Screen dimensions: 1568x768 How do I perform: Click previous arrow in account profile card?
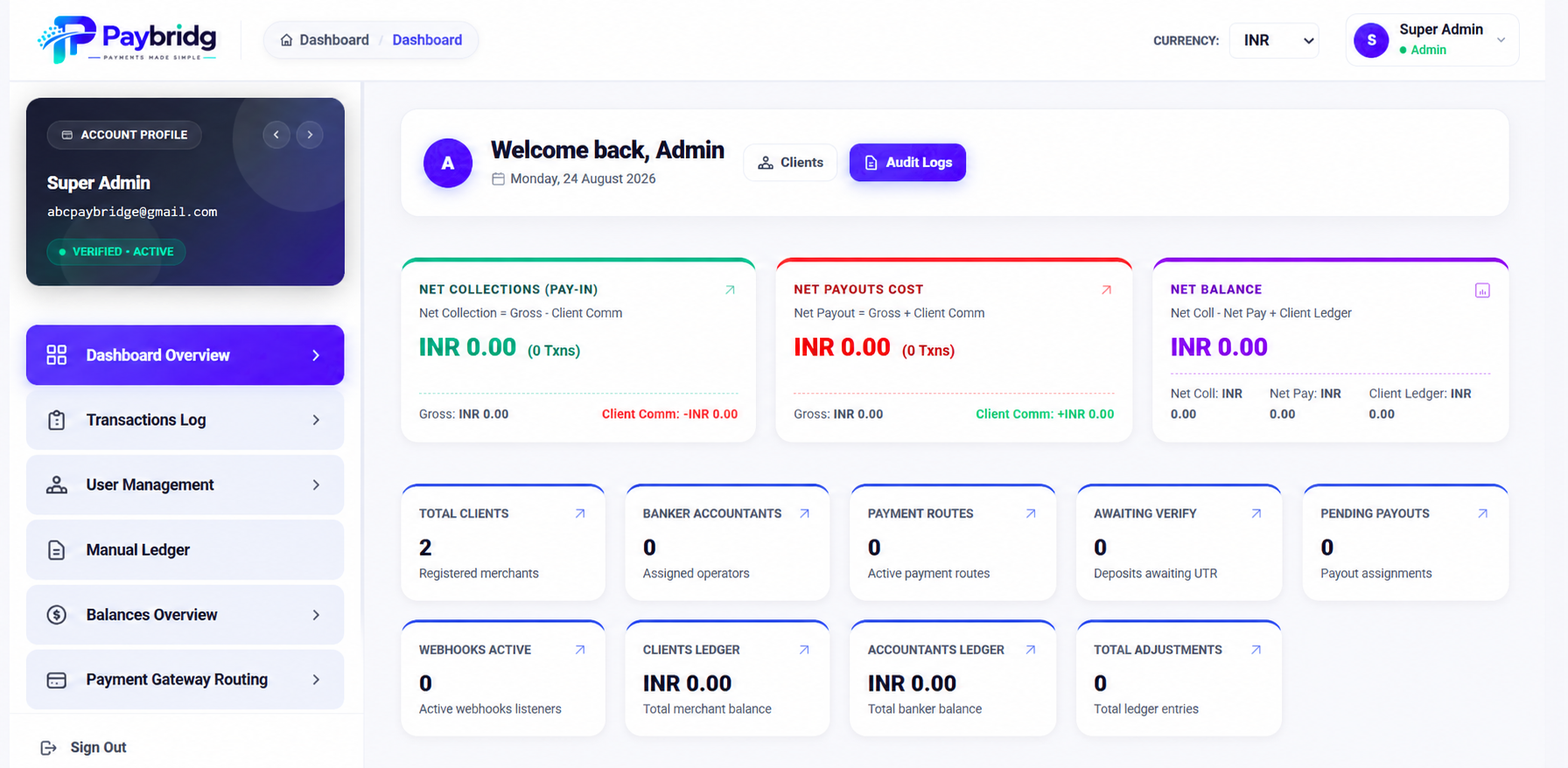pos(276,135)
